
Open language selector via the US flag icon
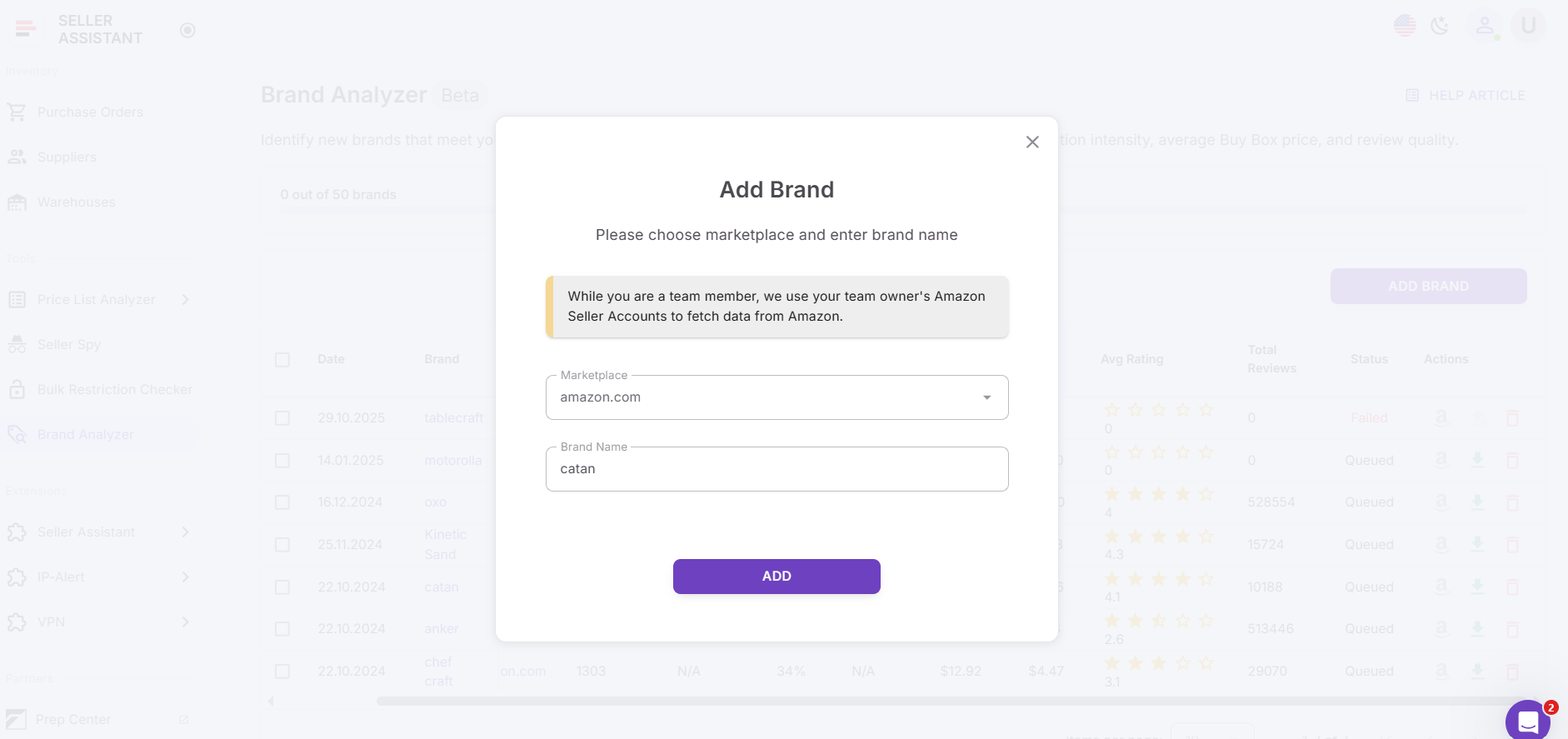[x=1405, y=26]
